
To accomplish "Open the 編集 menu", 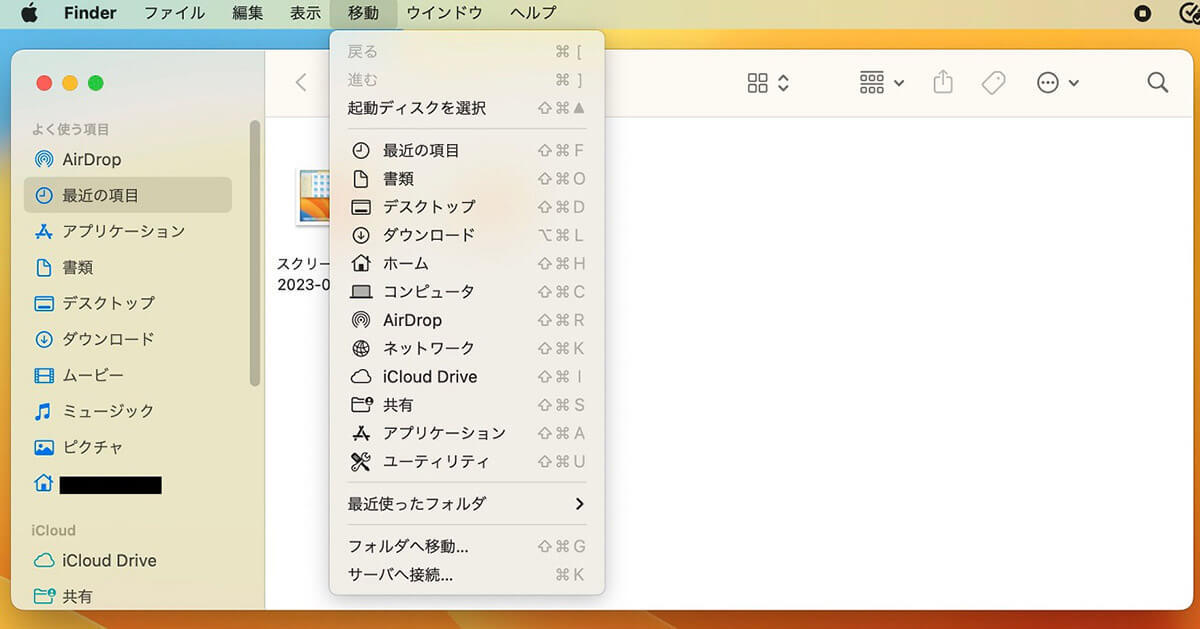I will [x=247, y=13].
